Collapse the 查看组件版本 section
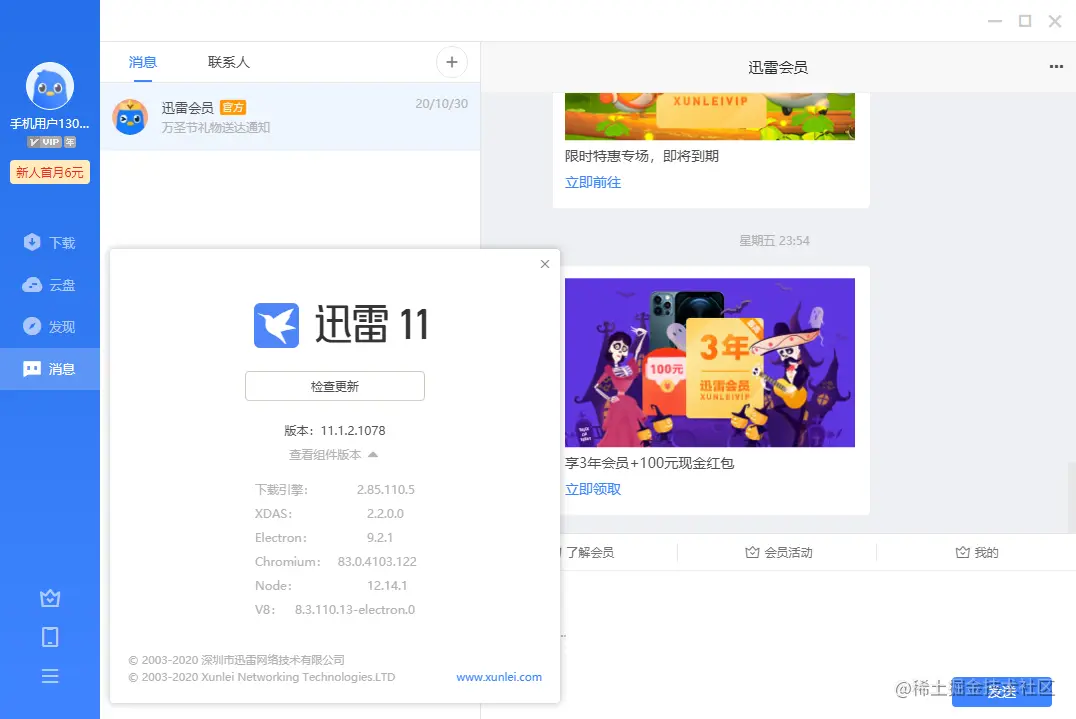The image size is (1076, 719). (334, 455)
